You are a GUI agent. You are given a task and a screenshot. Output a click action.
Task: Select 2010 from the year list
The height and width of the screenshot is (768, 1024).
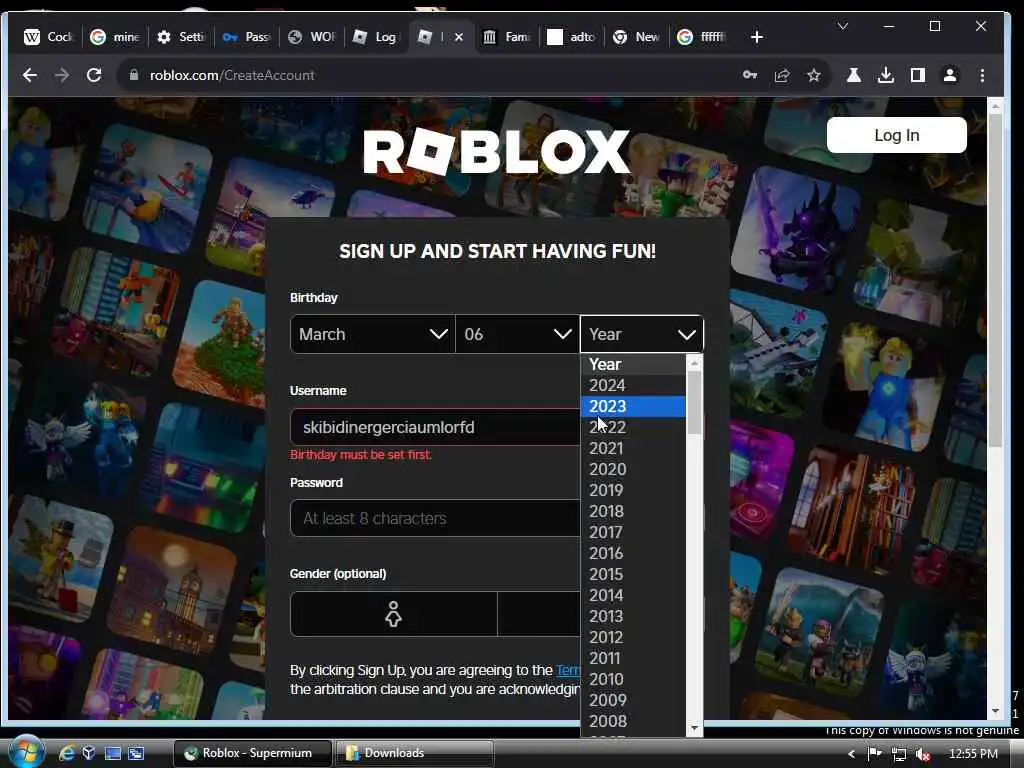click(x=633, y=679)
